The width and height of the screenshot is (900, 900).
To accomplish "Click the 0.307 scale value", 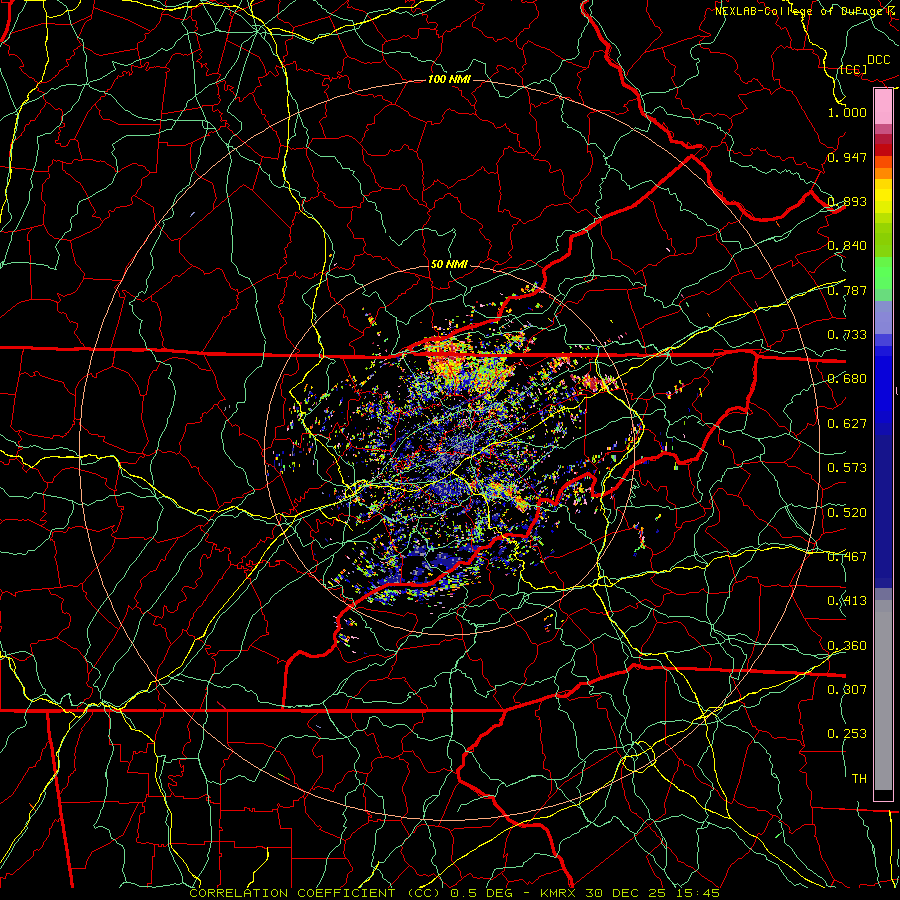I will pos(847,689).
